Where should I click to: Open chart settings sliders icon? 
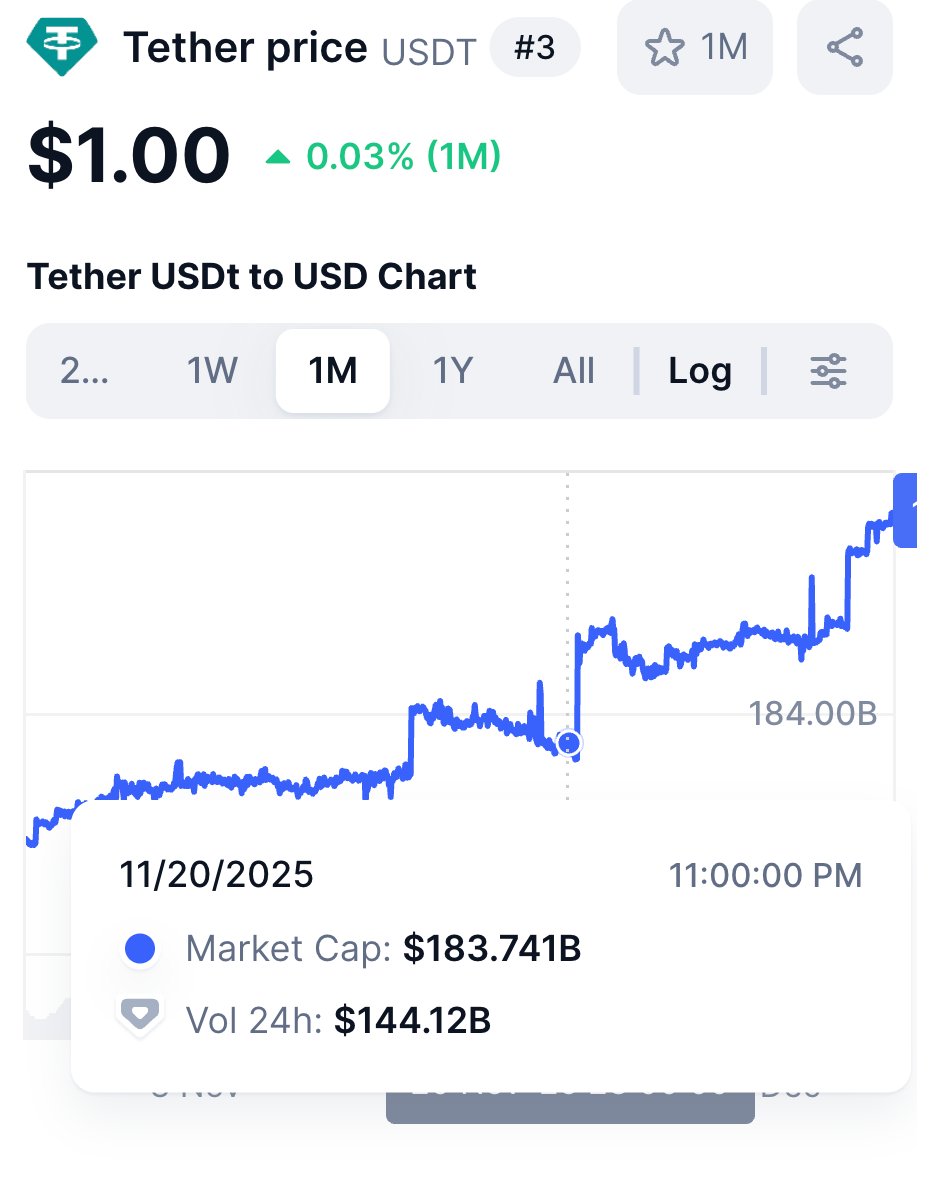[828, 371]
